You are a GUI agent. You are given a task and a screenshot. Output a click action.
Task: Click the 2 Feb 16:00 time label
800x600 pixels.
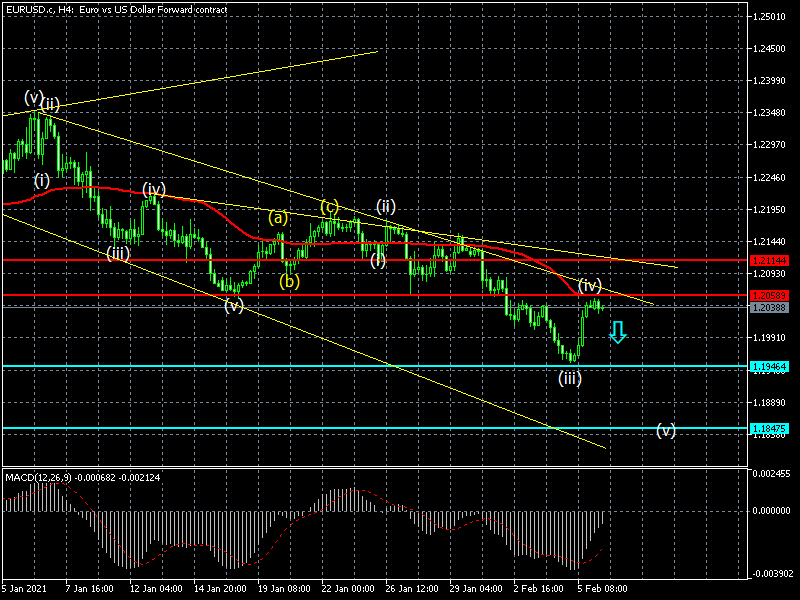tap(538, 588)
